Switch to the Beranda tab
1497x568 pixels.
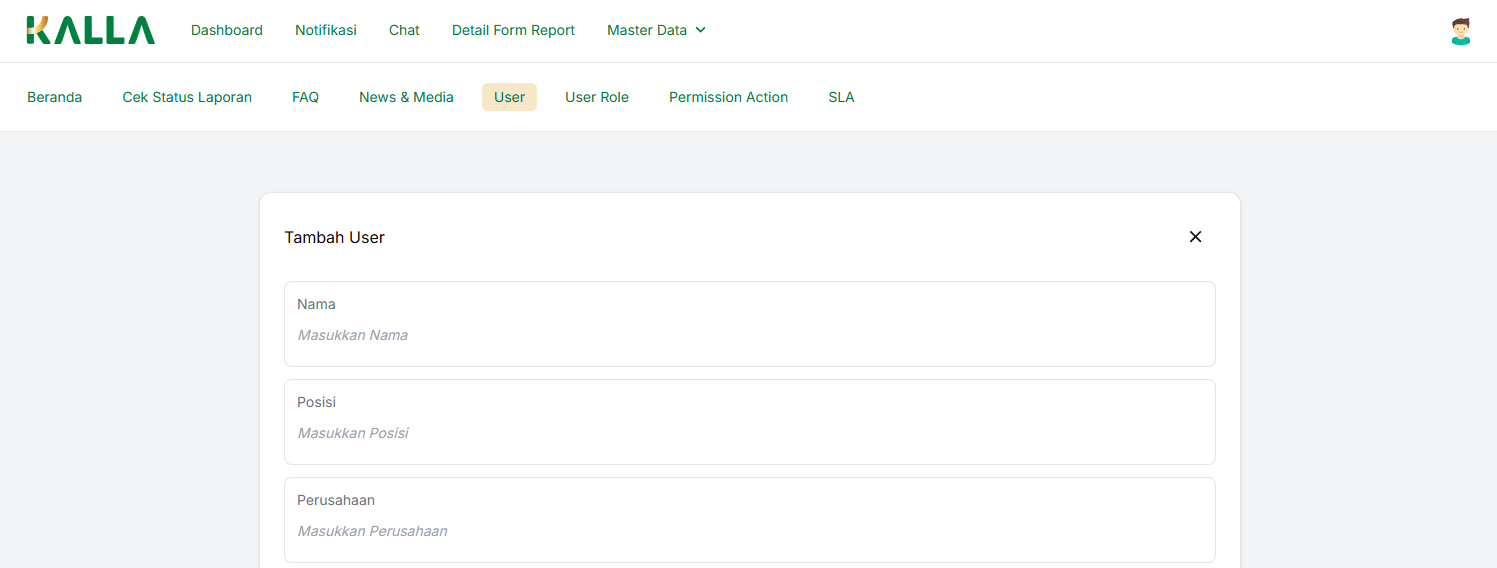55,97
